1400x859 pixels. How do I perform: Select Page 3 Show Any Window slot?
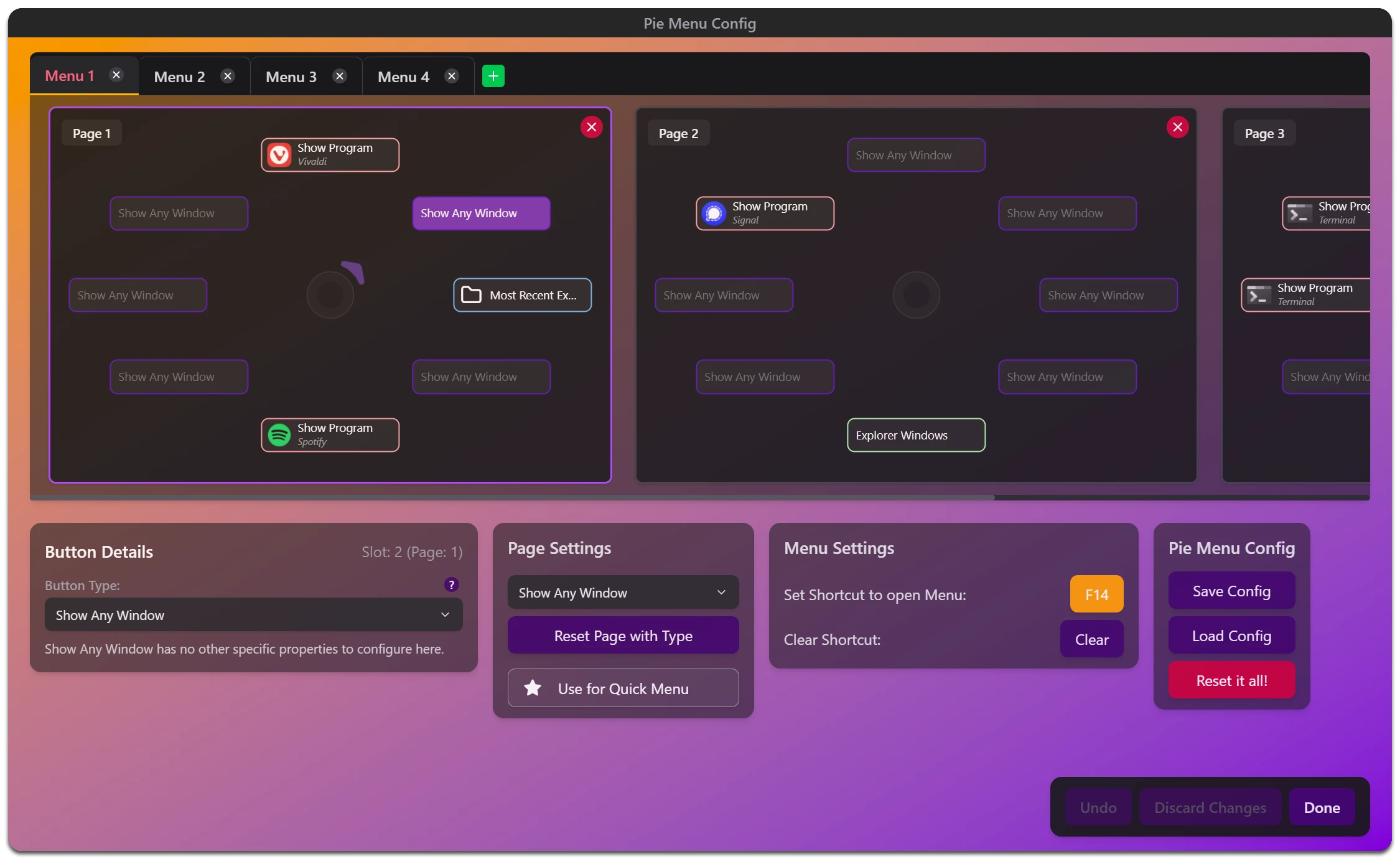coord(1326,377)
